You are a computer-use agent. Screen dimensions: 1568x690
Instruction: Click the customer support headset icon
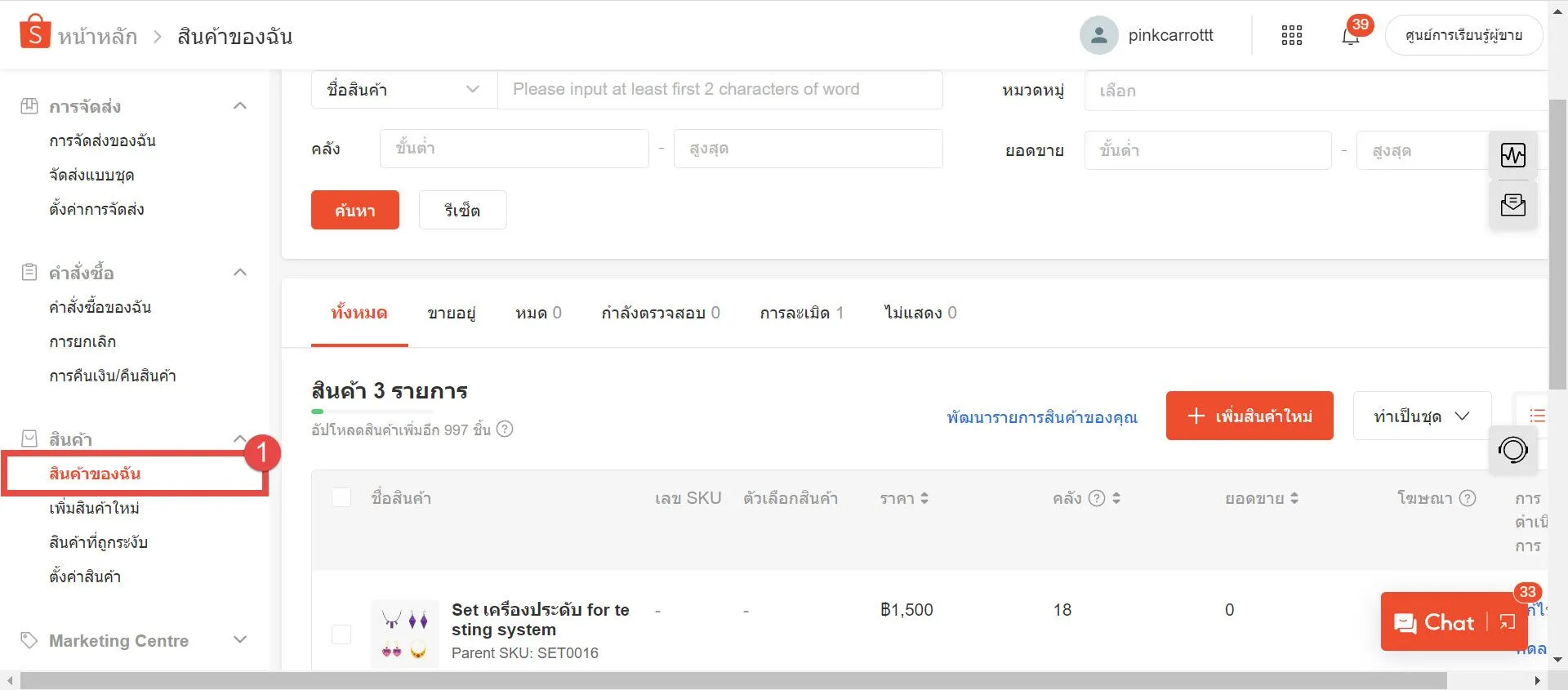(1512, 450)
